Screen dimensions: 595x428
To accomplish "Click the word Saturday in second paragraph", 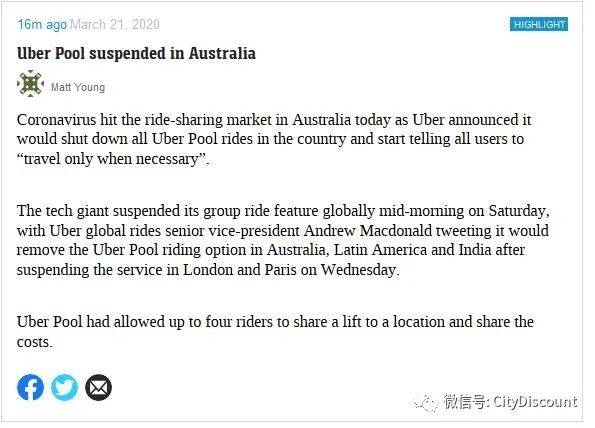I will 519,211.
